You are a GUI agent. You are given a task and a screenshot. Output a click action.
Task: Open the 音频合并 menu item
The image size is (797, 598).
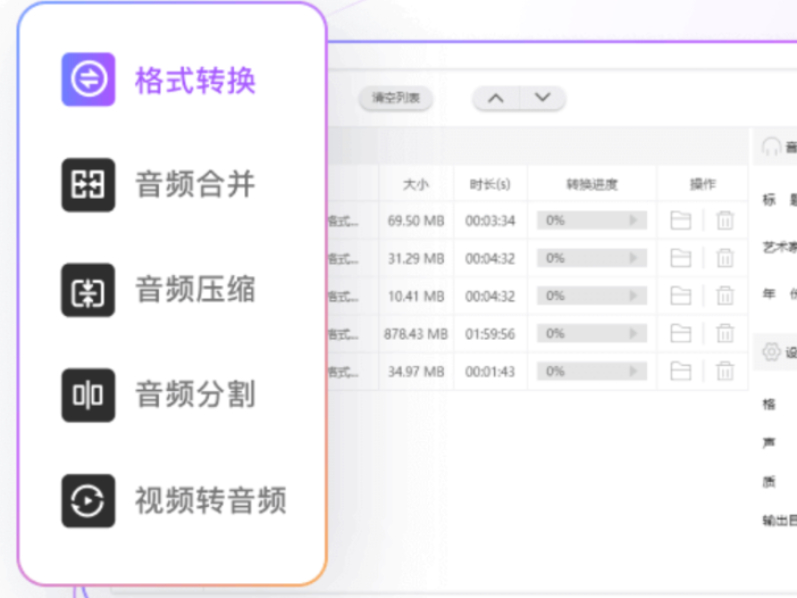(195, 184)
